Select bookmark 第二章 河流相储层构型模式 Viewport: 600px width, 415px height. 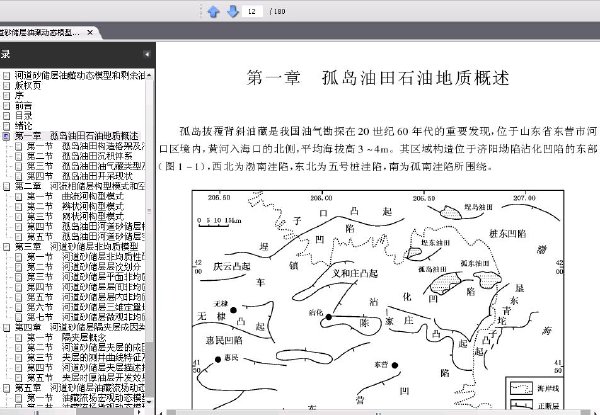click(80, 186)
